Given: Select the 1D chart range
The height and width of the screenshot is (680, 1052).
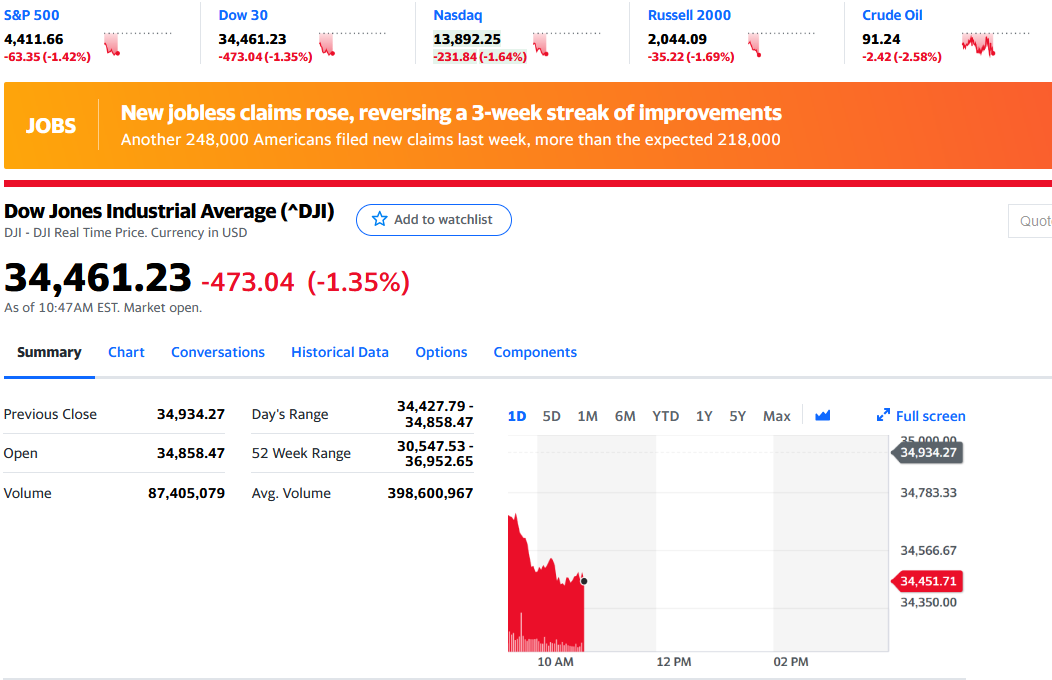Looking at the screenshot, I should pos(517,416).
